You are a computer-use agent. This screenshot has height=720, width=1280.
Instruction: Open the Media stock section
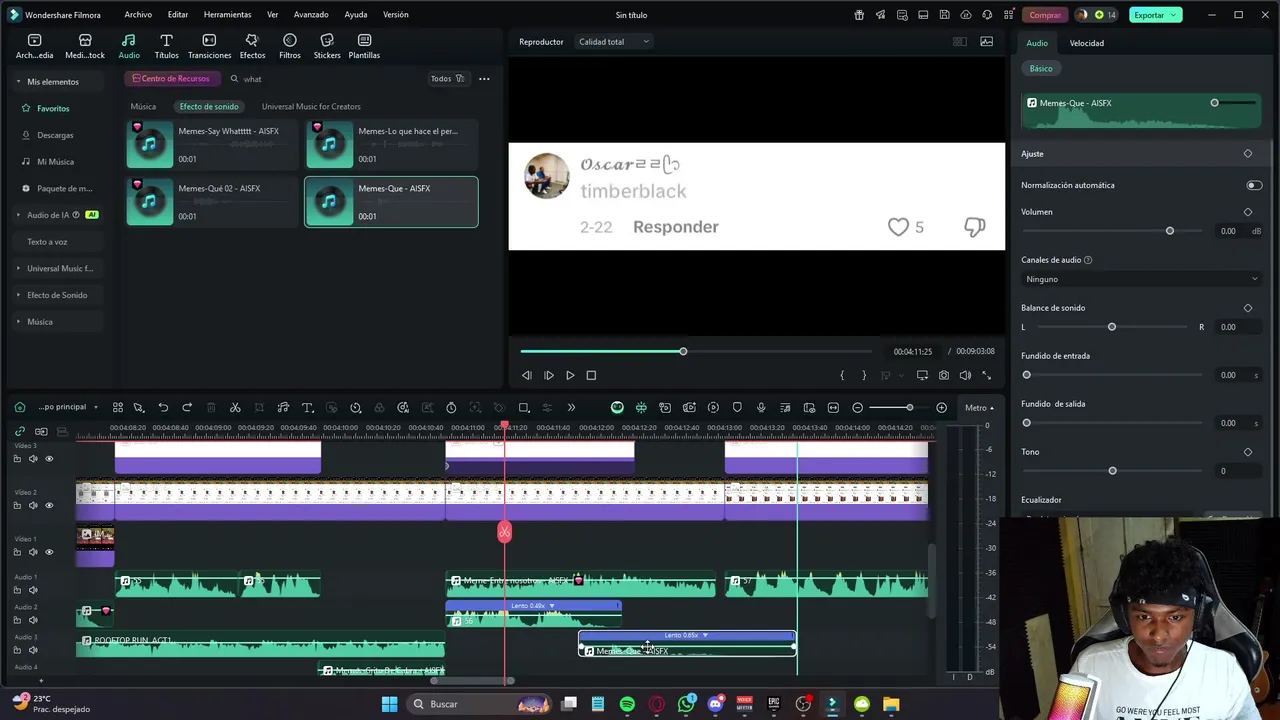pos(85,46)
